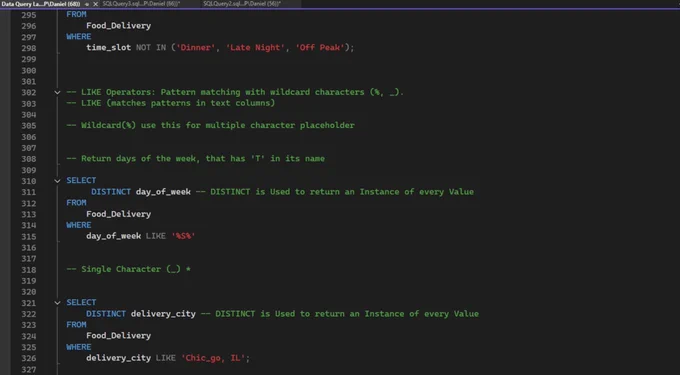Click the NOT IN keyword on line 298
The height and width of the screenshot is (375, 680).
[x=151, y=48]
